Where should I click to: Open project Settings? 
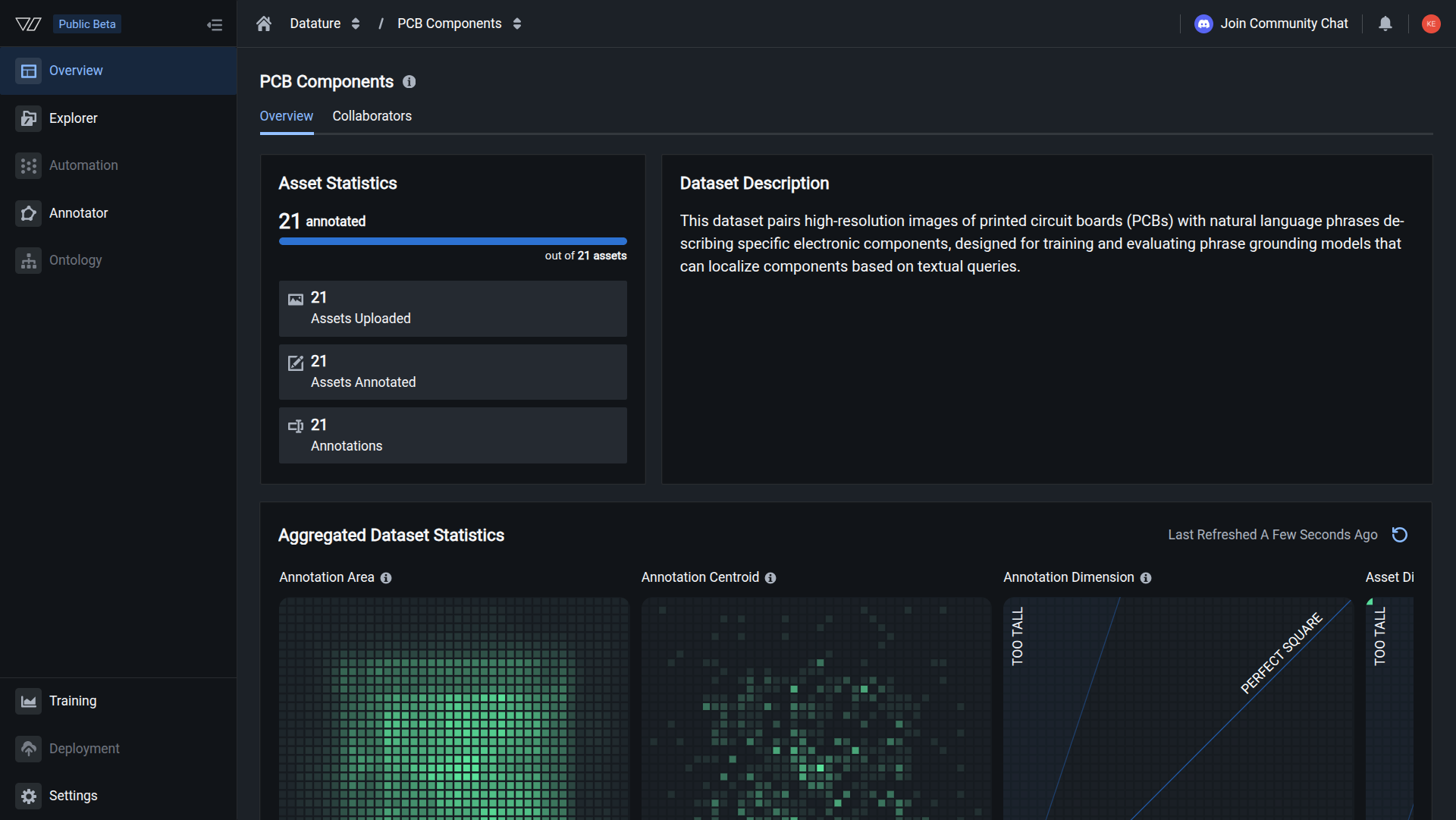[73, 796]
